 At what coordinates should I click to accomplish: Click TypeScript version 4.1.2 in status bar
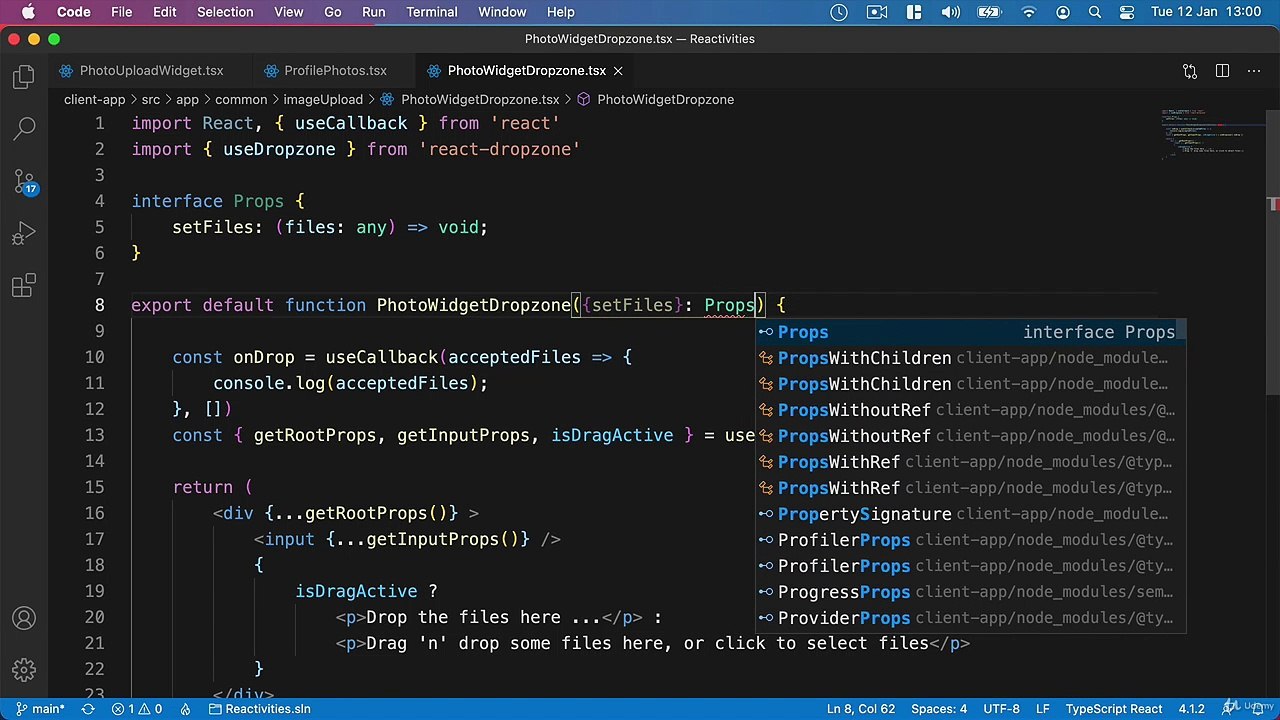[1190, 709]
